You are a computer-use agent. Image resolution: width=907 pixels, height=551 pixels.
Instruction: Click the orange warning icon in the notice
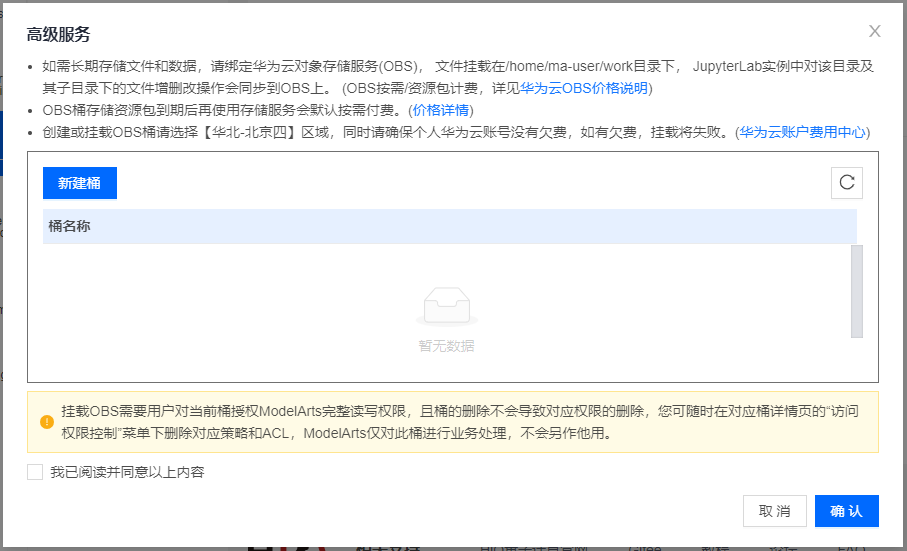[47, 422]
